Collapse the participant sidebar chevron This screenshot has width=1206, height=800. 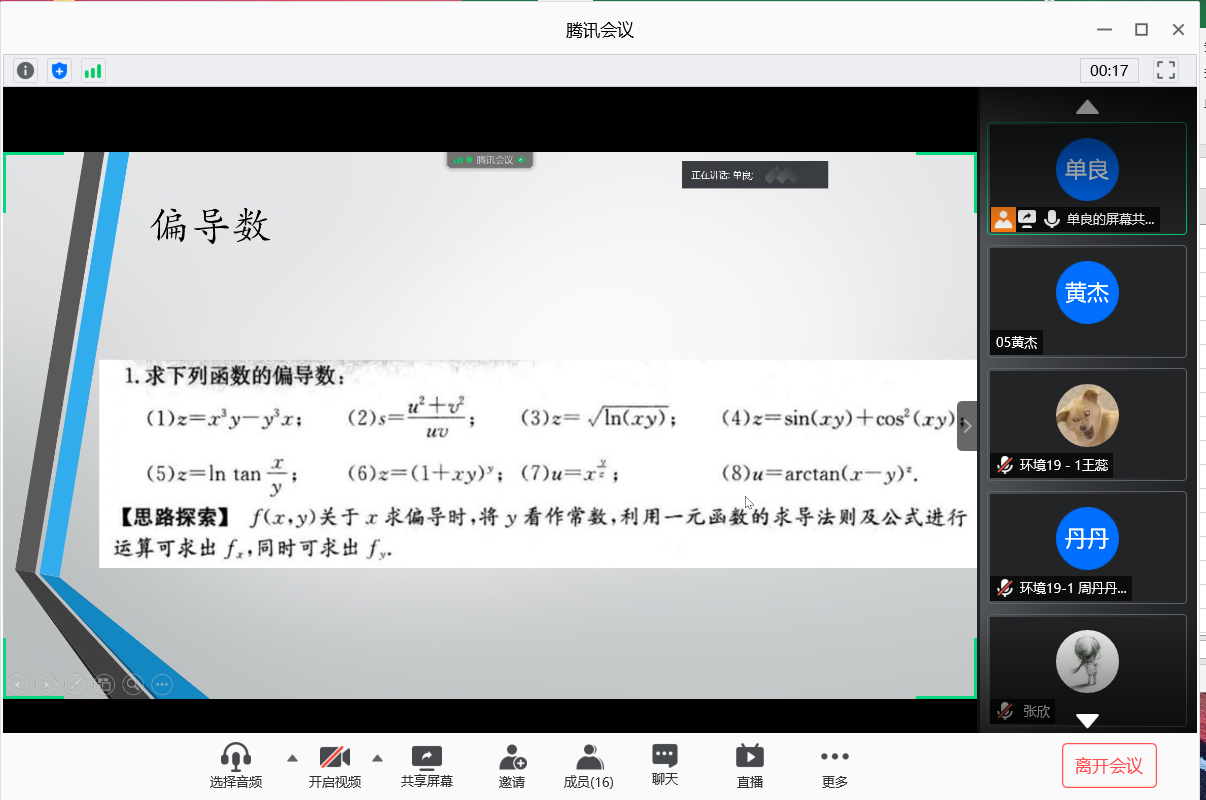coord(966,426)
